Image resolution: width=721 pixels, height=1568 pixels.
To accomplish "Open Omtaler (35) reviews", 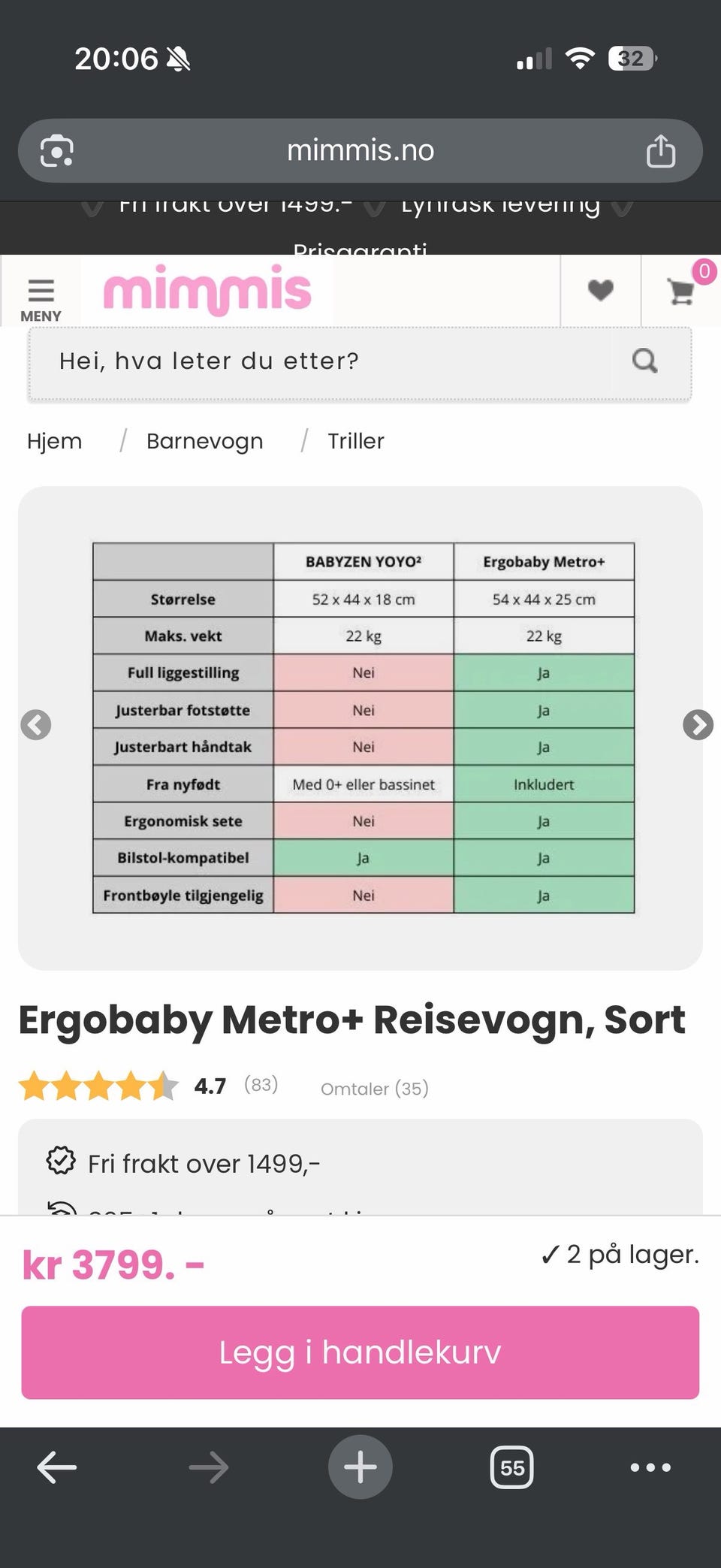I will pyautogui.click(x=374, y=1089).
